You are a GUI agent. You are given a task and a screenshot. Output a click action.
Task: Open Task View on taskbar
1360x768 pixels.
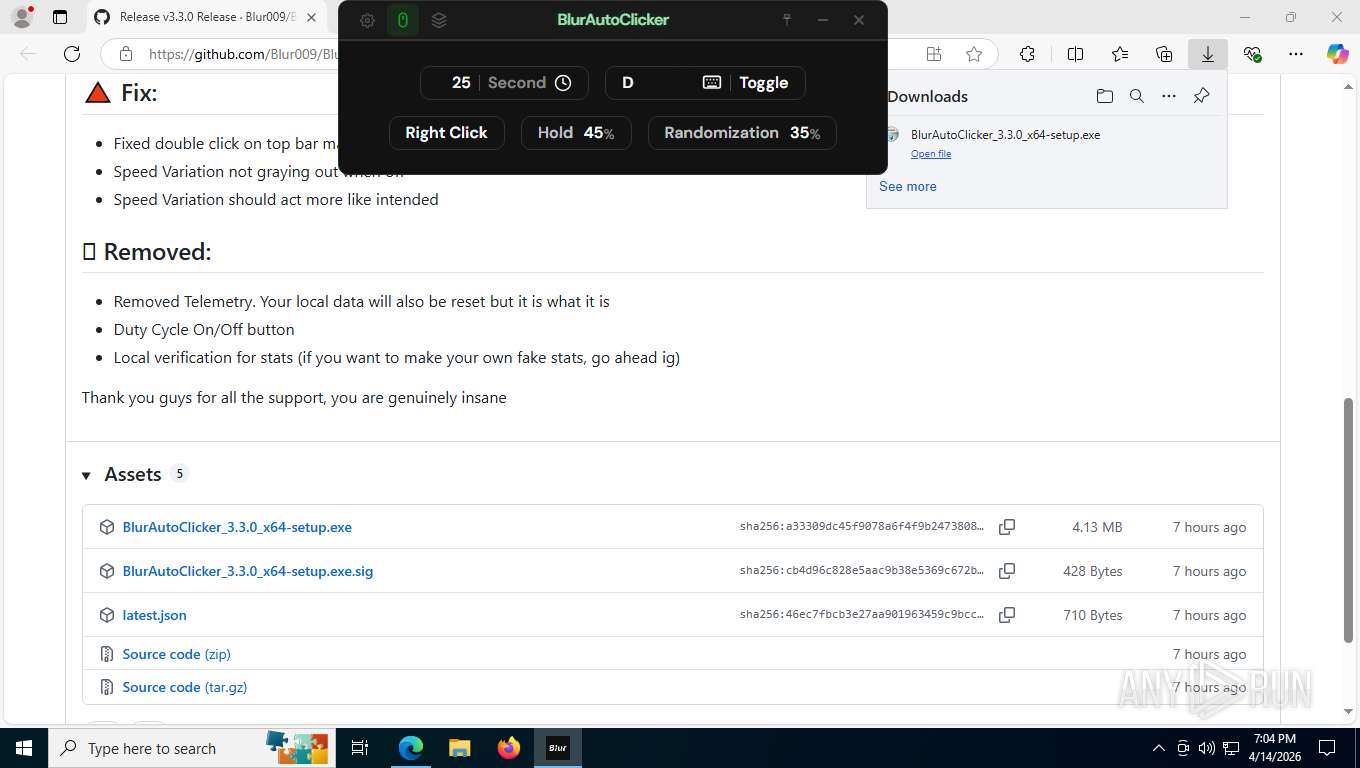click(360, 748)
